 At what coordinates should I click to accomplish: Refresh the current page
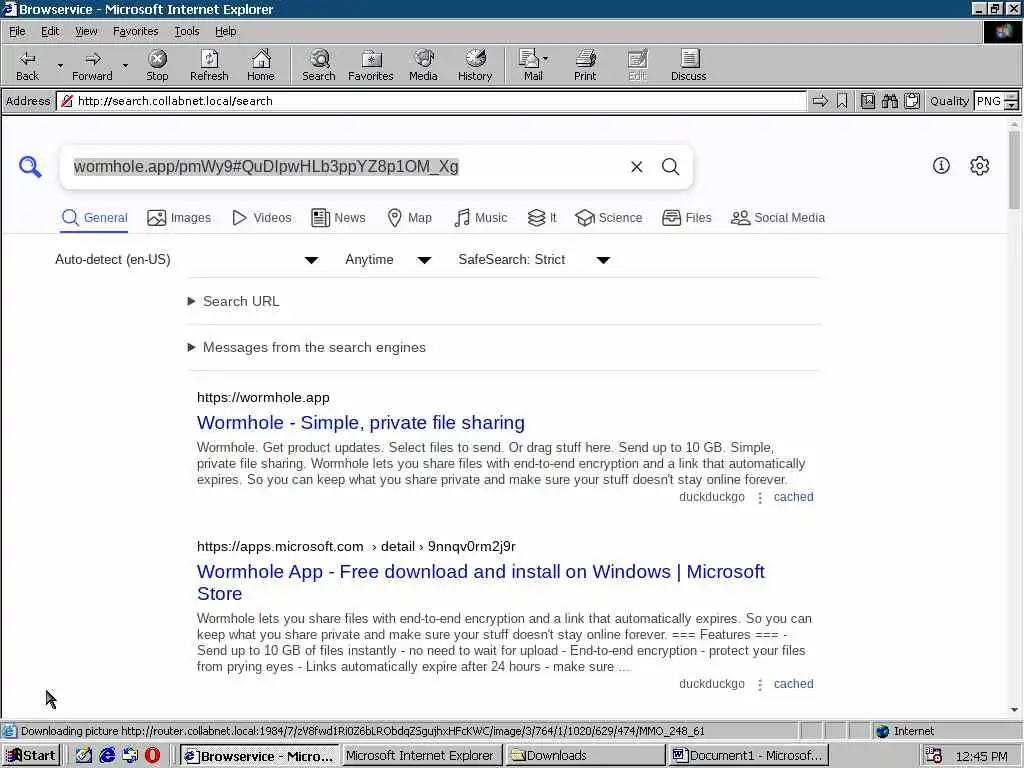coord(209,65)
